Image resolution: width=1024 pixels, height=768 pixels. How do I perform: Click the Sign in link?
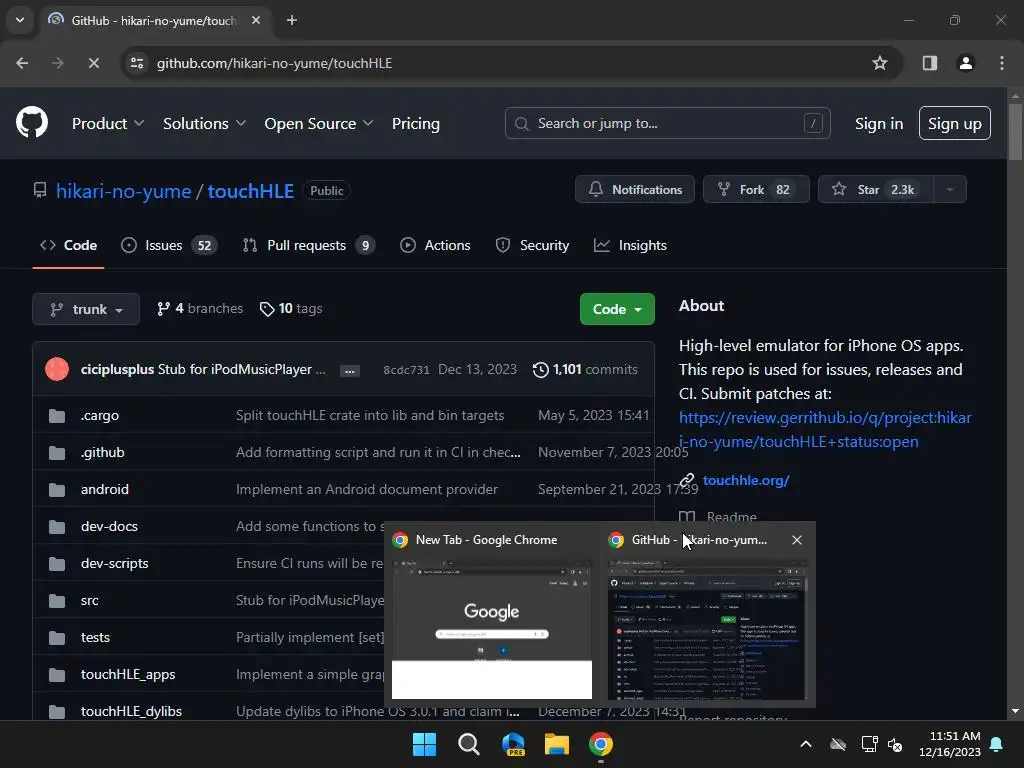pyautogui.click(x=878, y=123)
